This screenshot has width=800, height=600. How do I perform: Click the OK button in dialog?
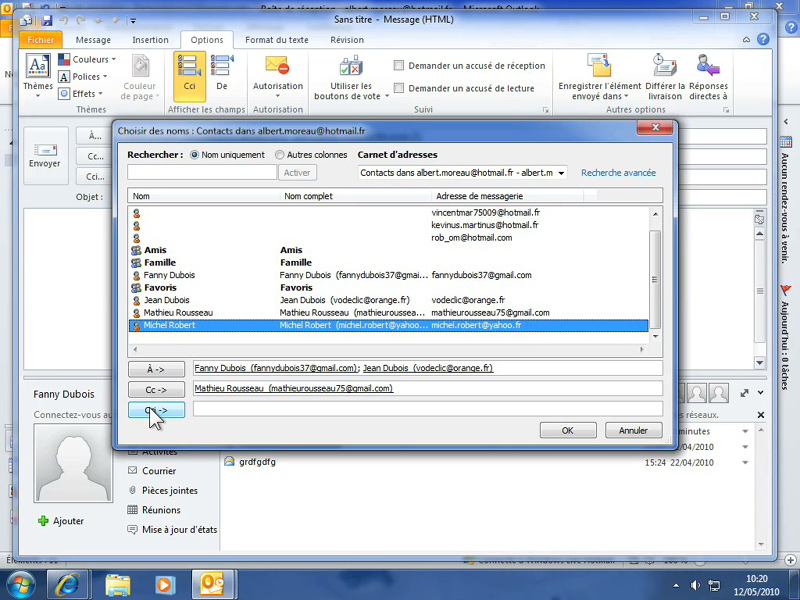[x=568, y=431]
